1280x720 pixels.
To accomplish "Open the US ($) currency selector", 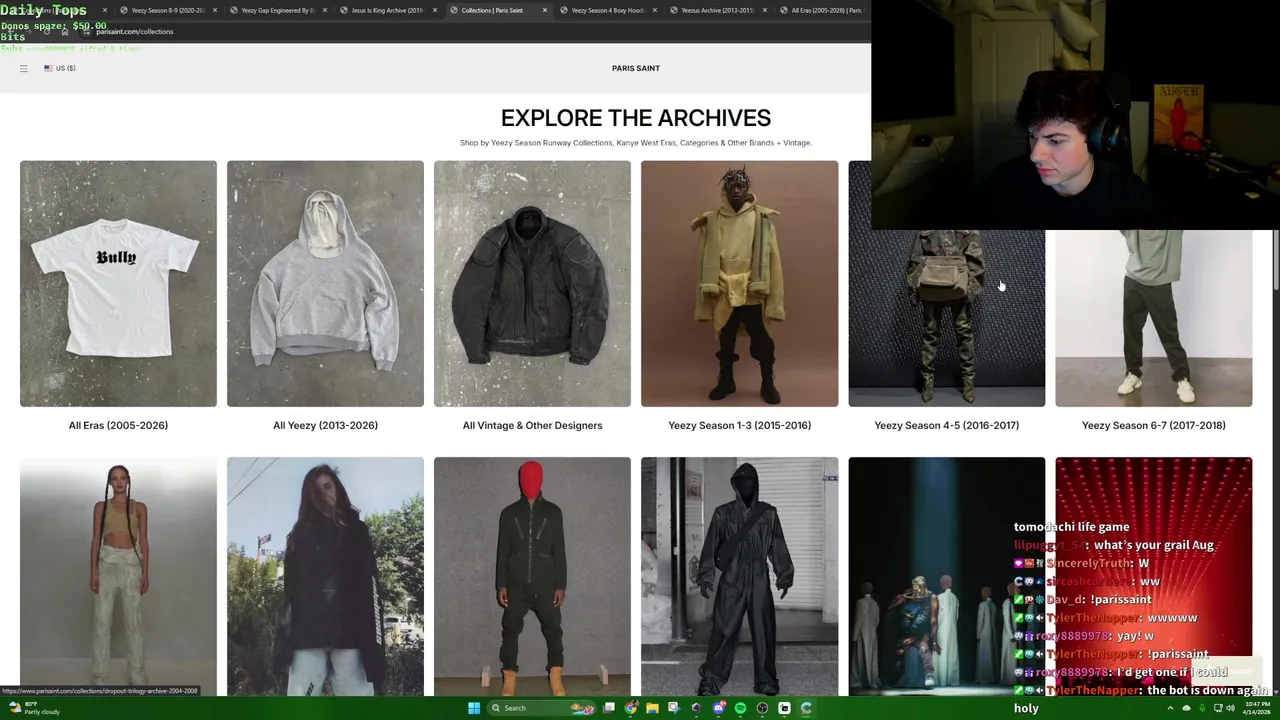I will 60,68.
